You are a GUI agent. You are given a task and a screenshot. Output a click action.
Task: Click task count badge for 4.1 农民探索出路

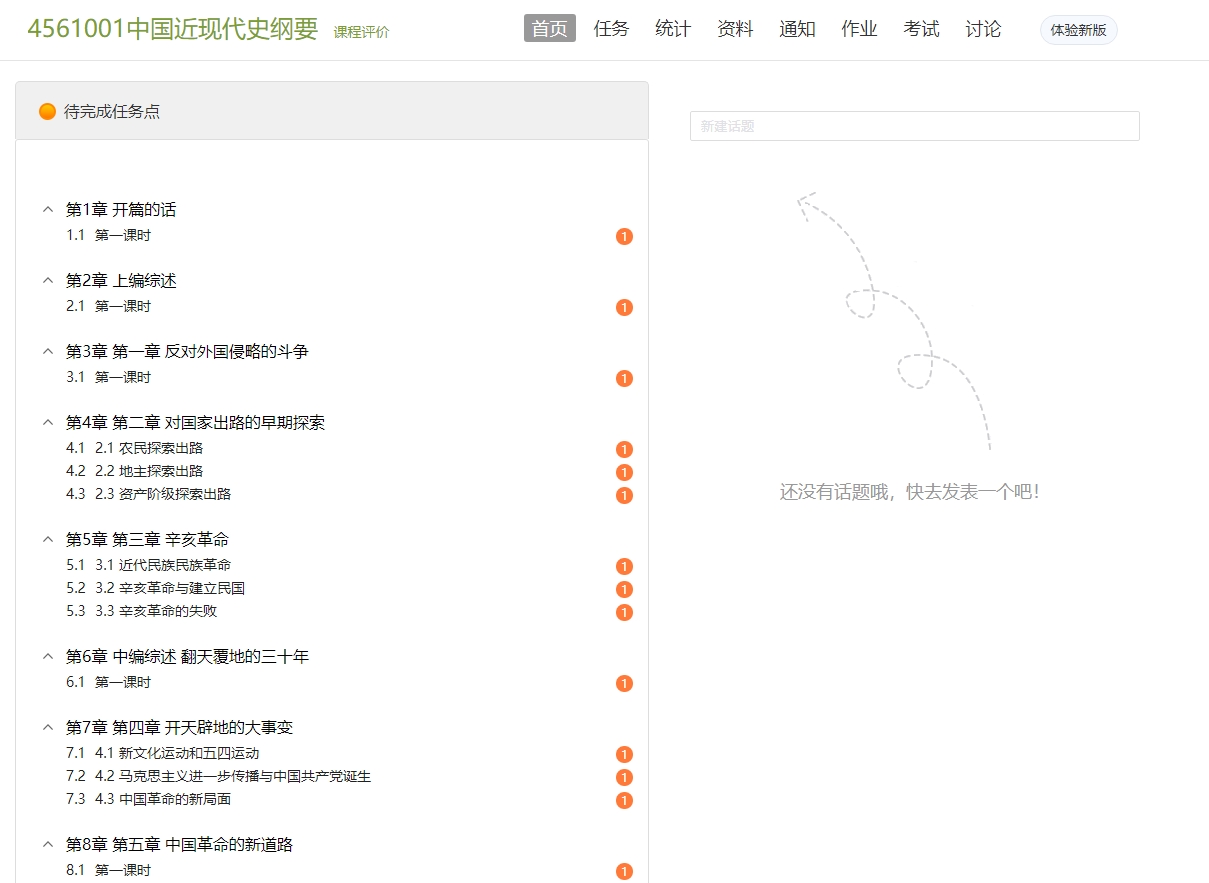coord(624,450)
